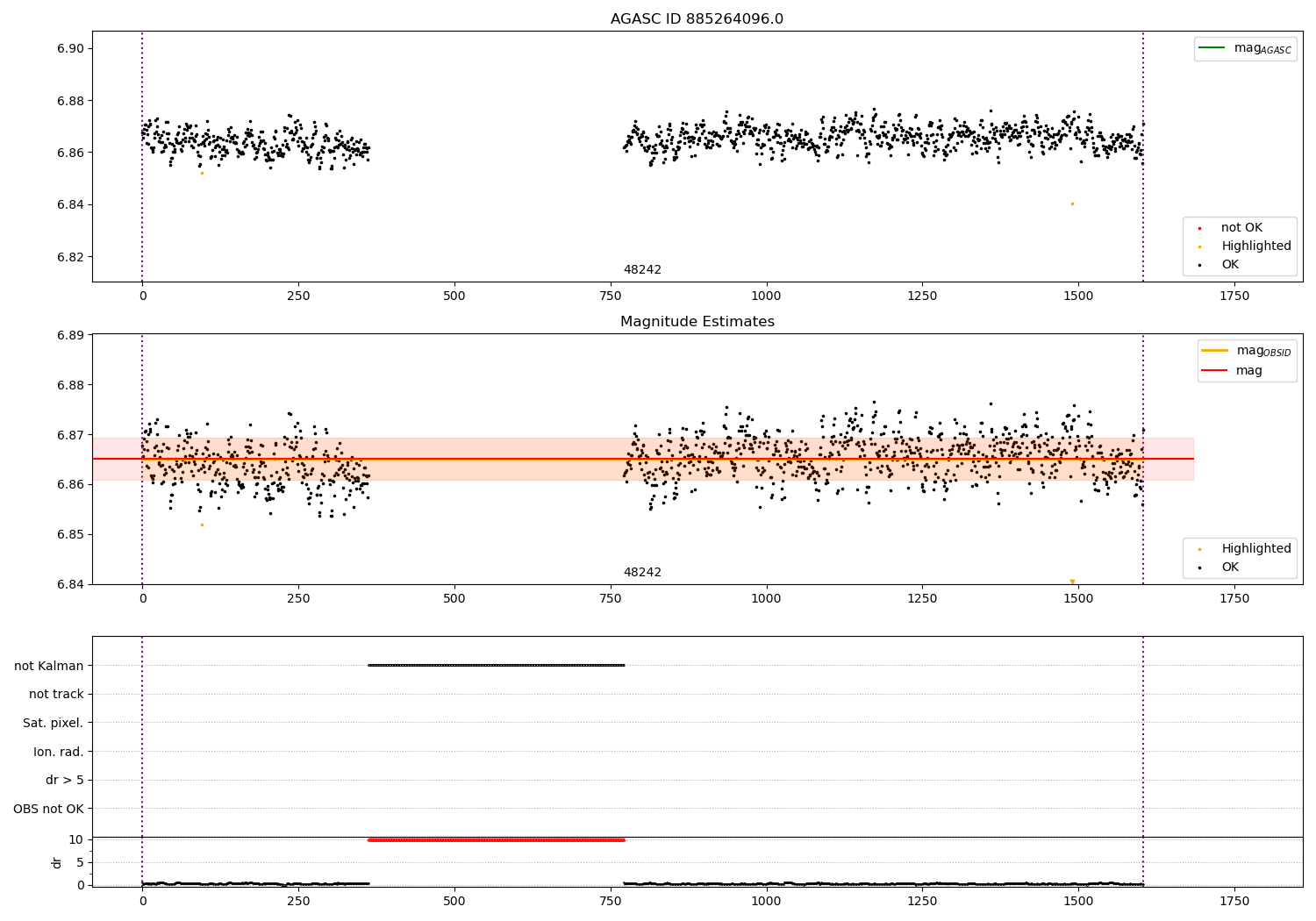Click the 'Ion. rad.' row label

pyautogui.click(x=59, y=753)
